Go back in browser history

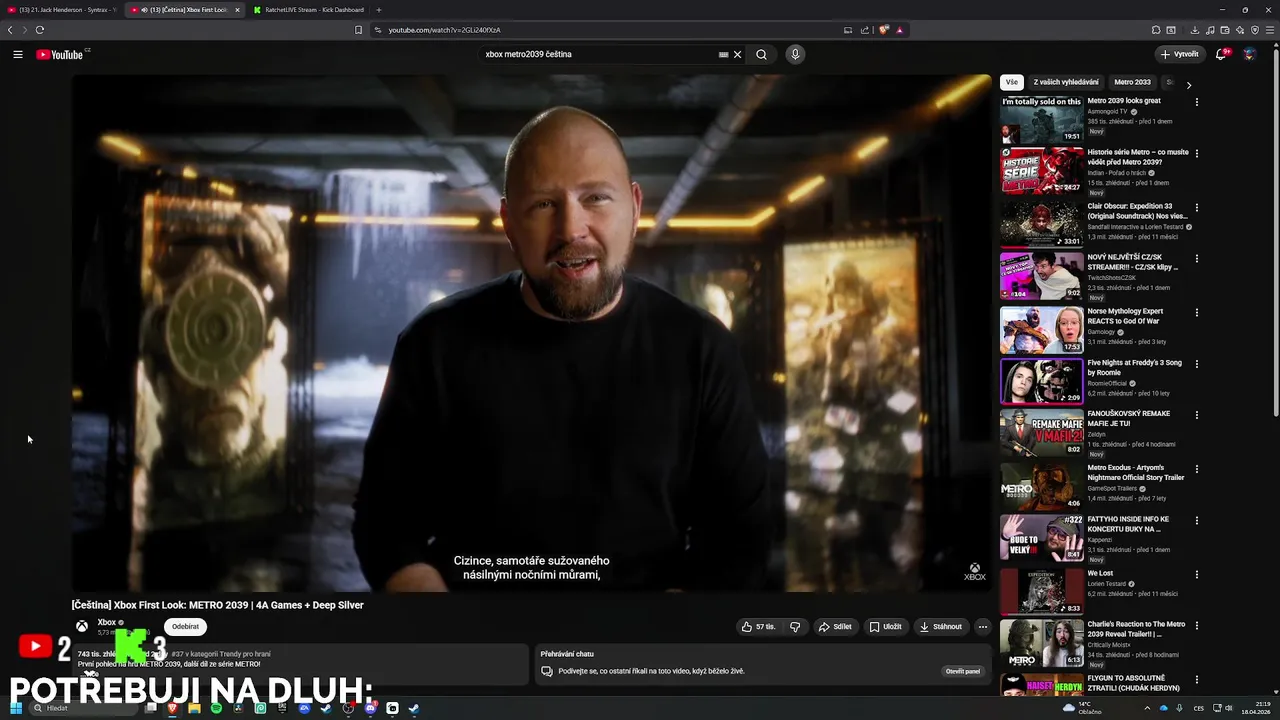point(10,30)
